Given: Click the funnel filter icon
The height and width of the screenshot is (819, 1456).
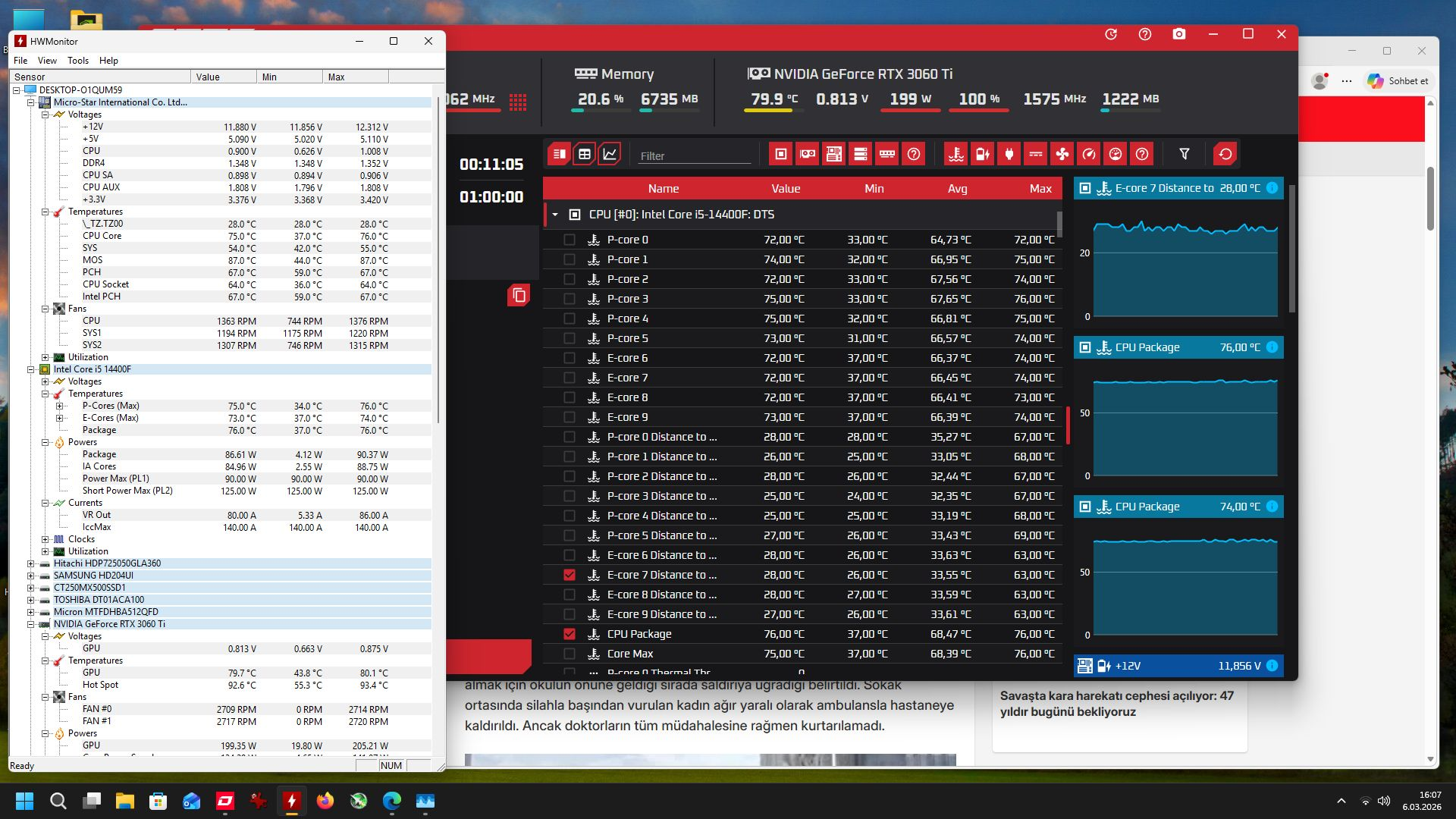Looking at the screenshot, I should (1184, 155).
